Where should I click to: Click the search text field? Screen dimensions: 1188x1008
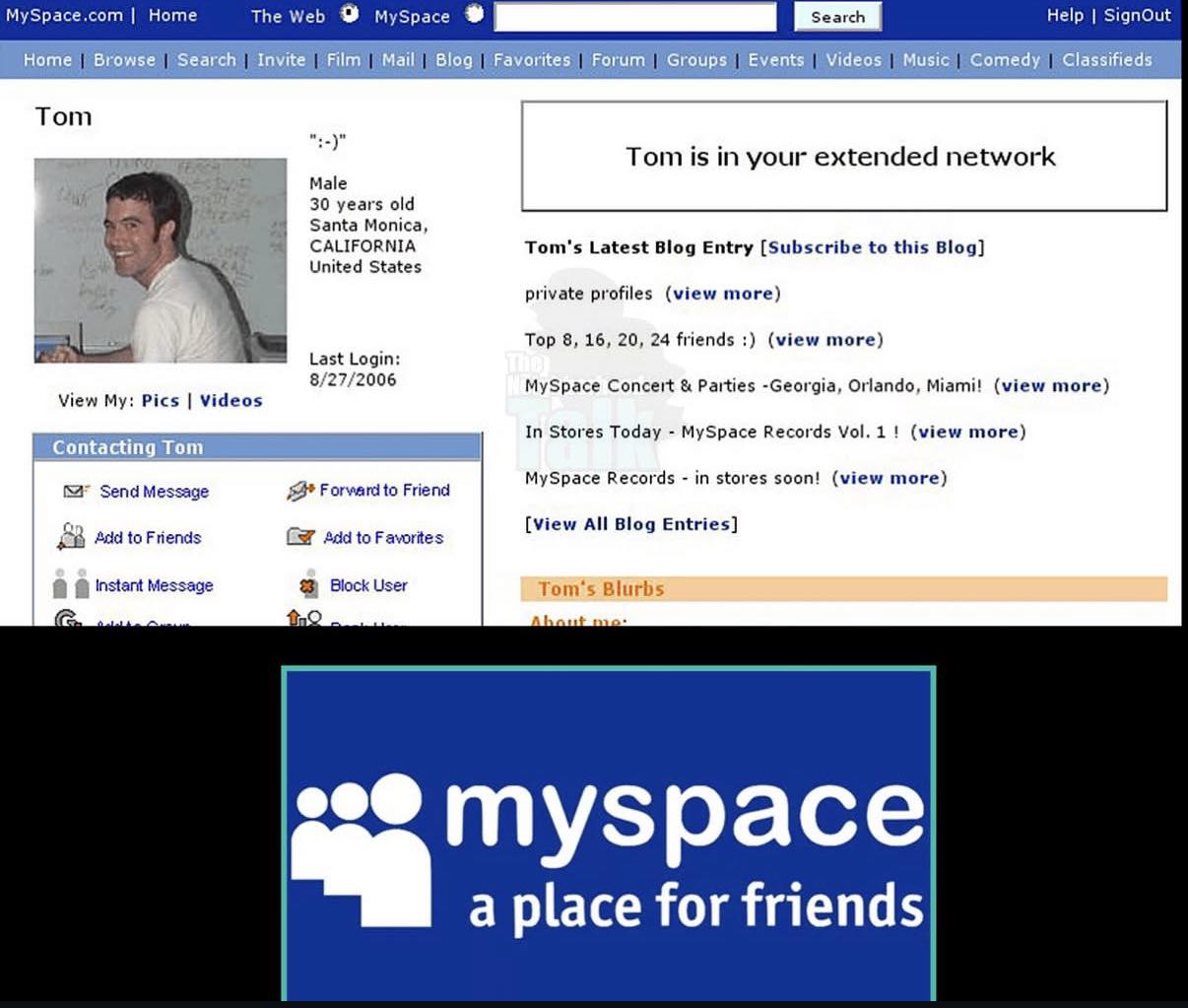[635, 17]
